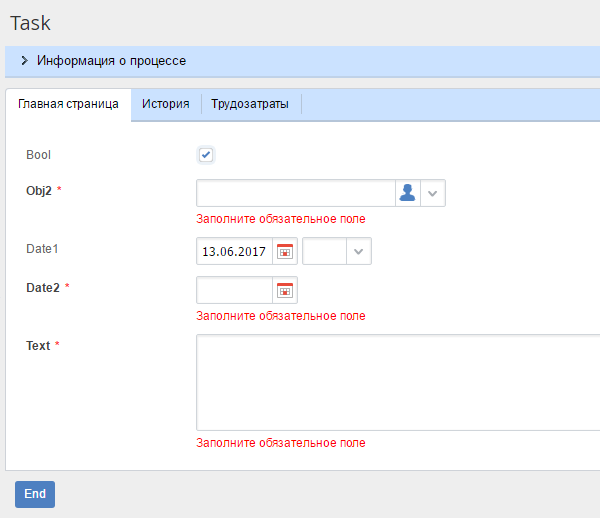Open the Date1 calendar picker icon
The image size is (600, 518).
coord(285,252)
